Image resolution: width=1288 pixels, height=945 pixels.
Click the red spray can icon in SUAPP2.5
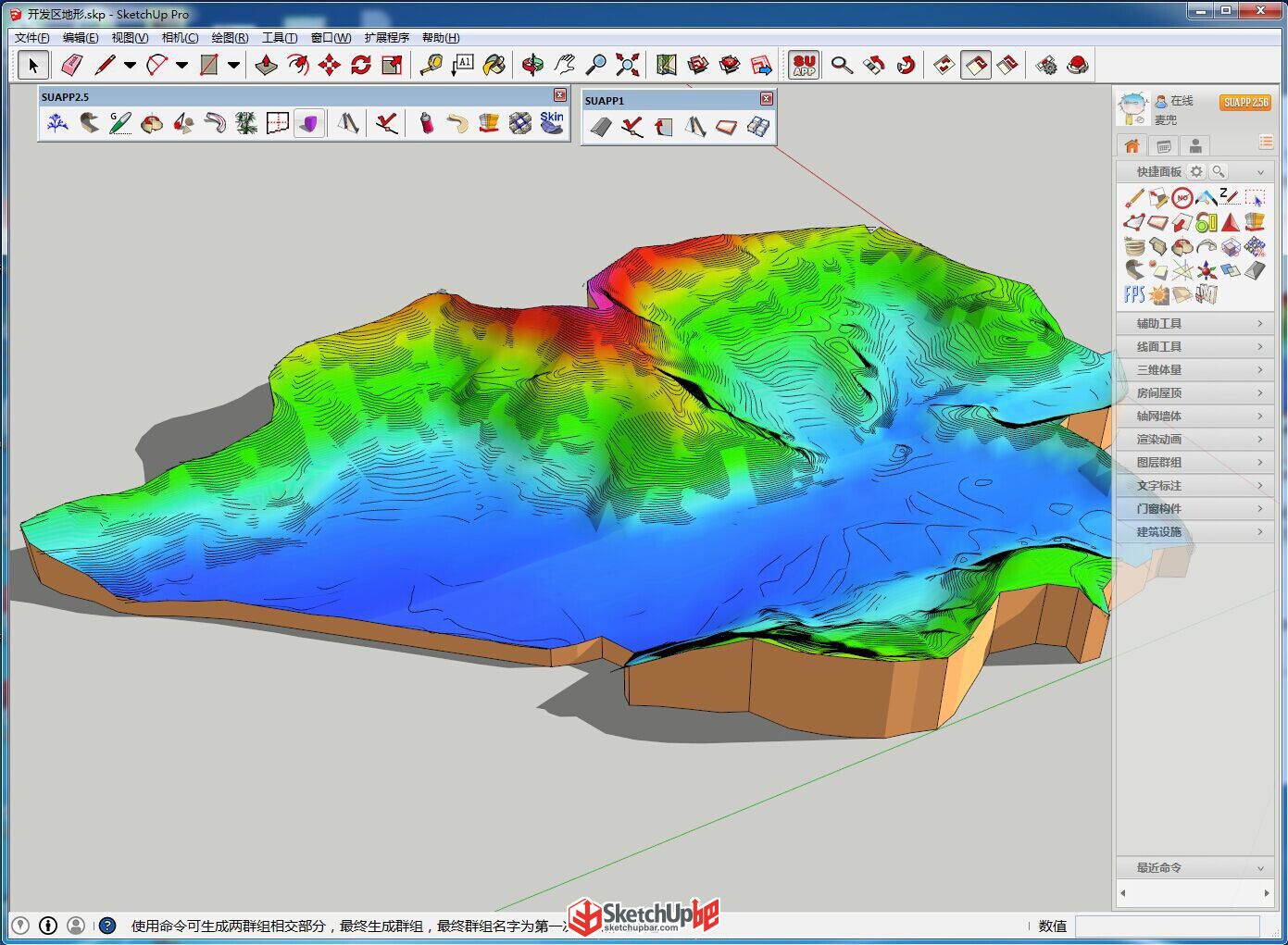click(426, 122)
